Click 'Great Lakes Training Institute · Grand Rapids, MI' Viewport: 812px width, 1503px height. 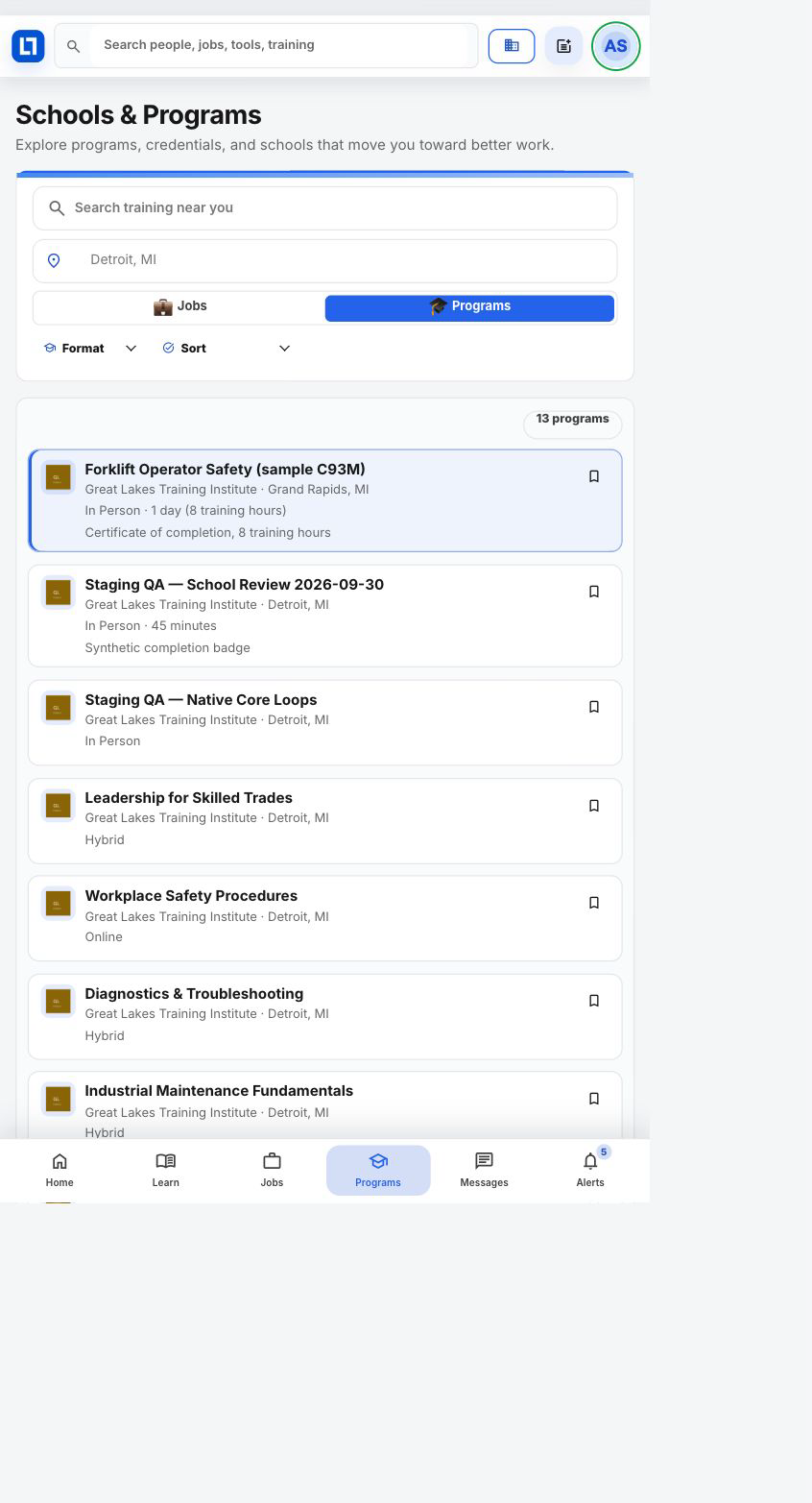(x=227, y=490)
